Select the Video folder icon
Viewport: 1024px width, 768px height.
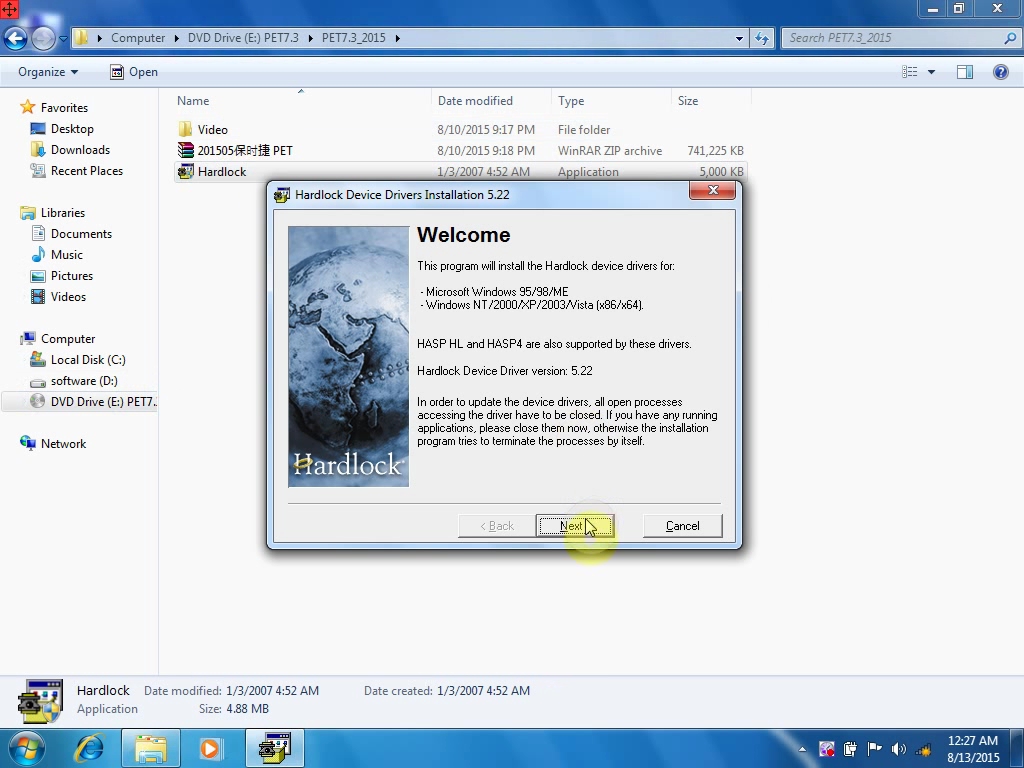[186, 130]
